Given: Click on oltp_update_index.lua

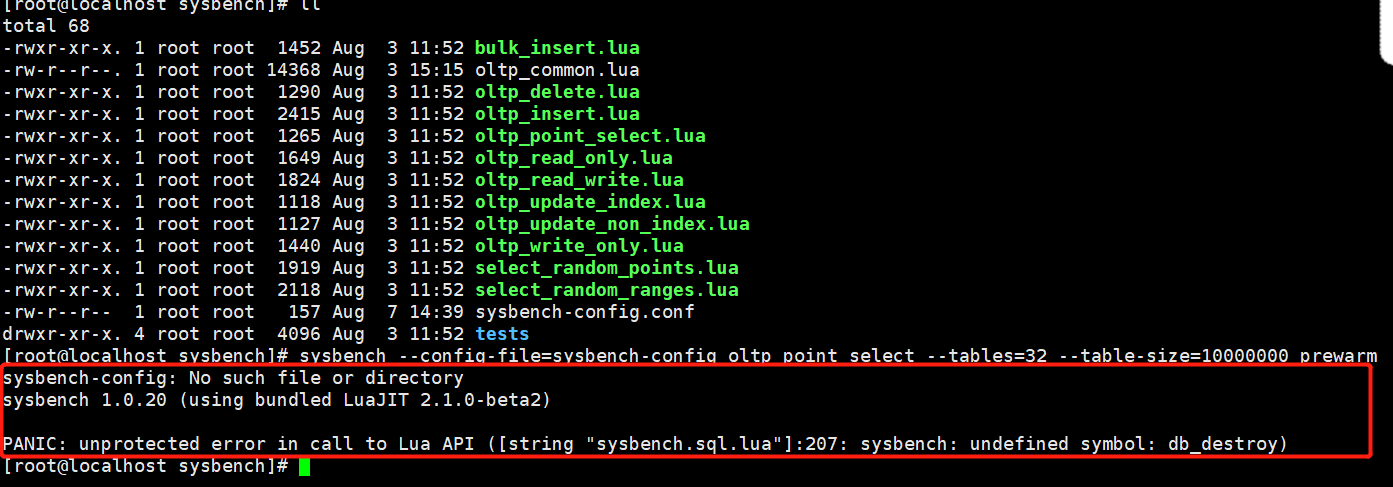Looking at the screenshot, I should [589, 202].
